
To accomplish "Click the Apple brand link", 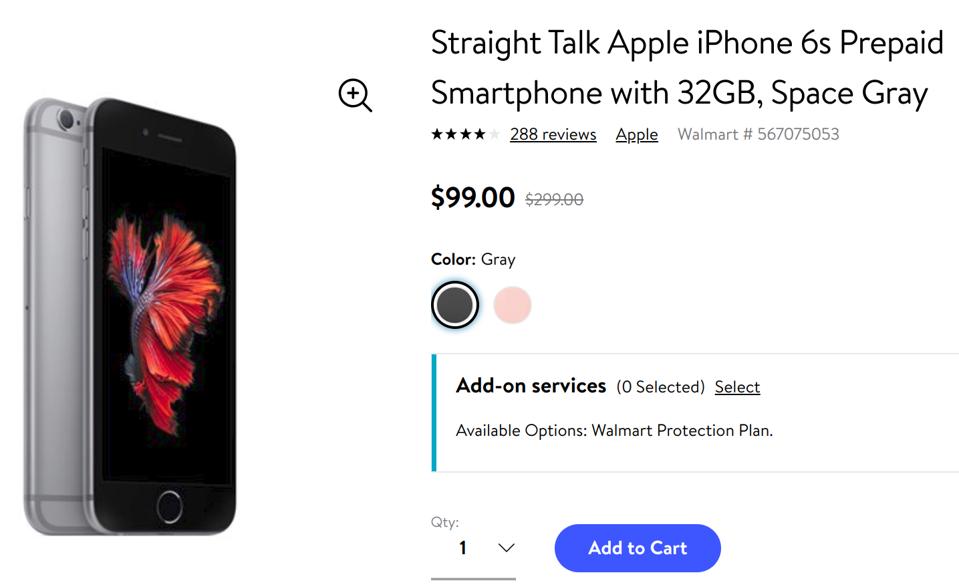I will [637, 134].
